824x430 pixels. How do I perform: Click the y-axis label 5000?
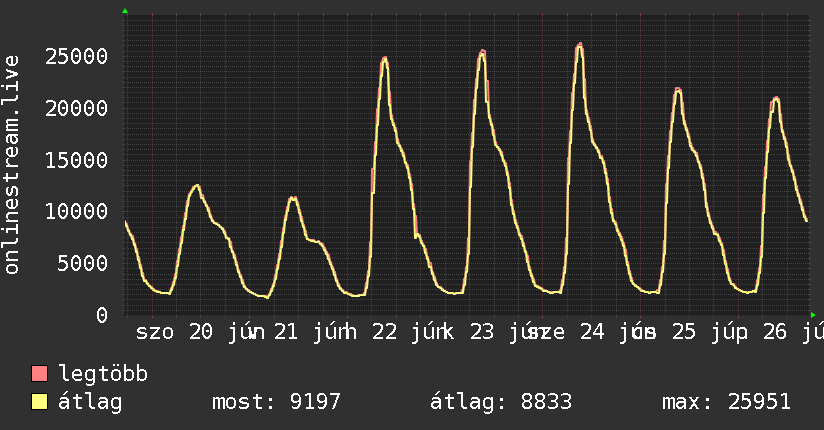click(83, 263)
